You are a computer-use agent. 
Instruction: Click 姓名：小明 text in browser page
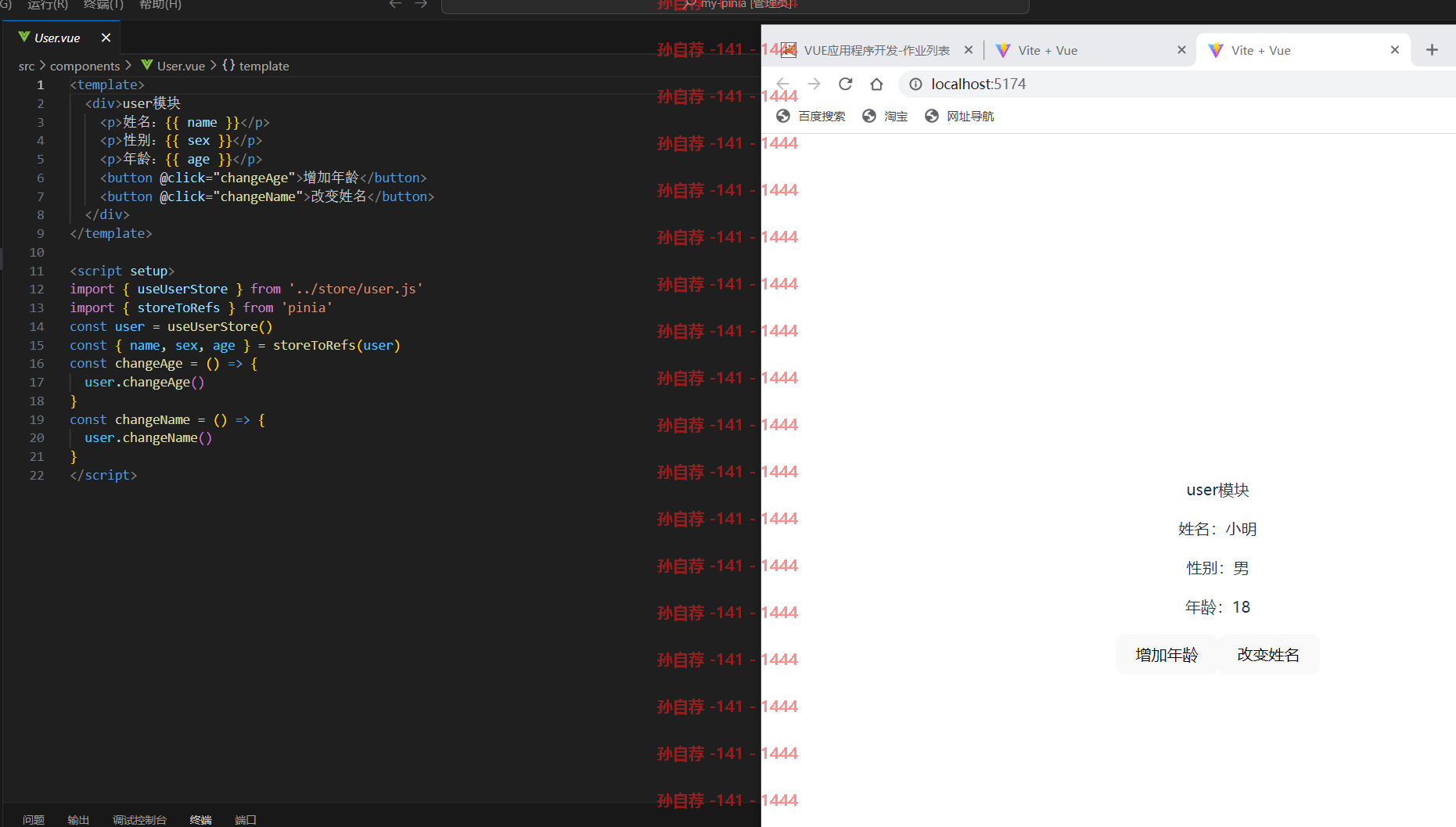pyautogui.click(x=1217, y=529)
